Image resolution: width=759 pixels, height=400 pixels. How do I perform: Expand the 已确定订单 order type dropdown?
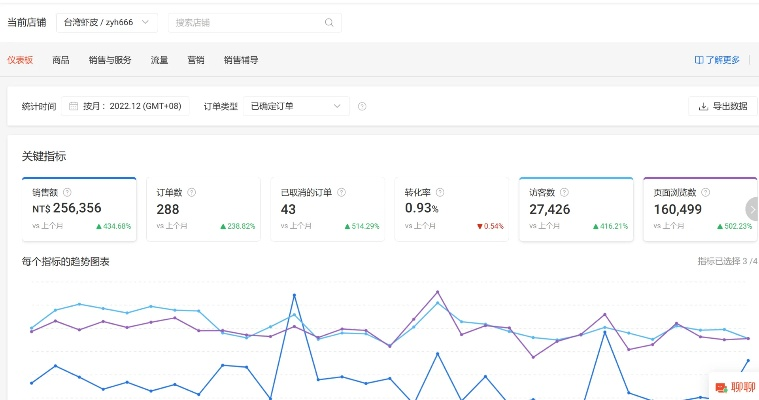(x=296, y=106)
